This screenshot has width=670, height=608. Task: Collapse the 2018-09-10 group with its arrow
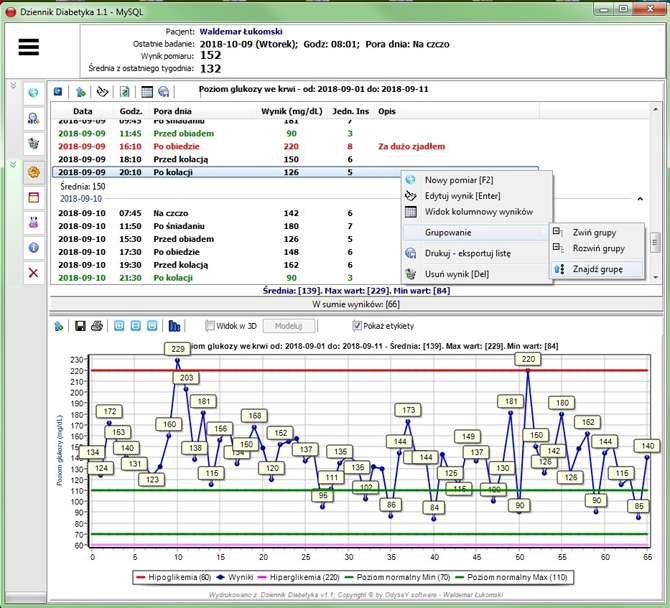pyautogui.click(x=640, y=199)
